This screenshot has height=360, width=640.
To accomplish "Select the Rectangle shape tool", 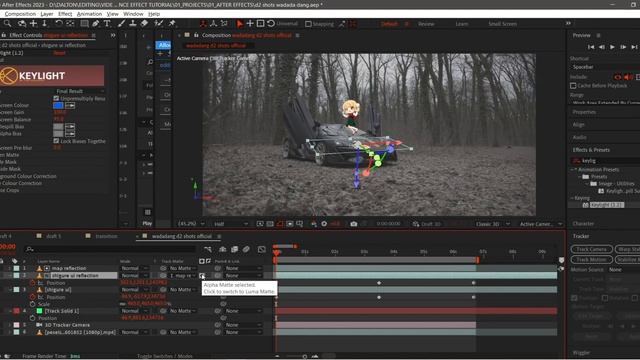I will pos(84,24).
